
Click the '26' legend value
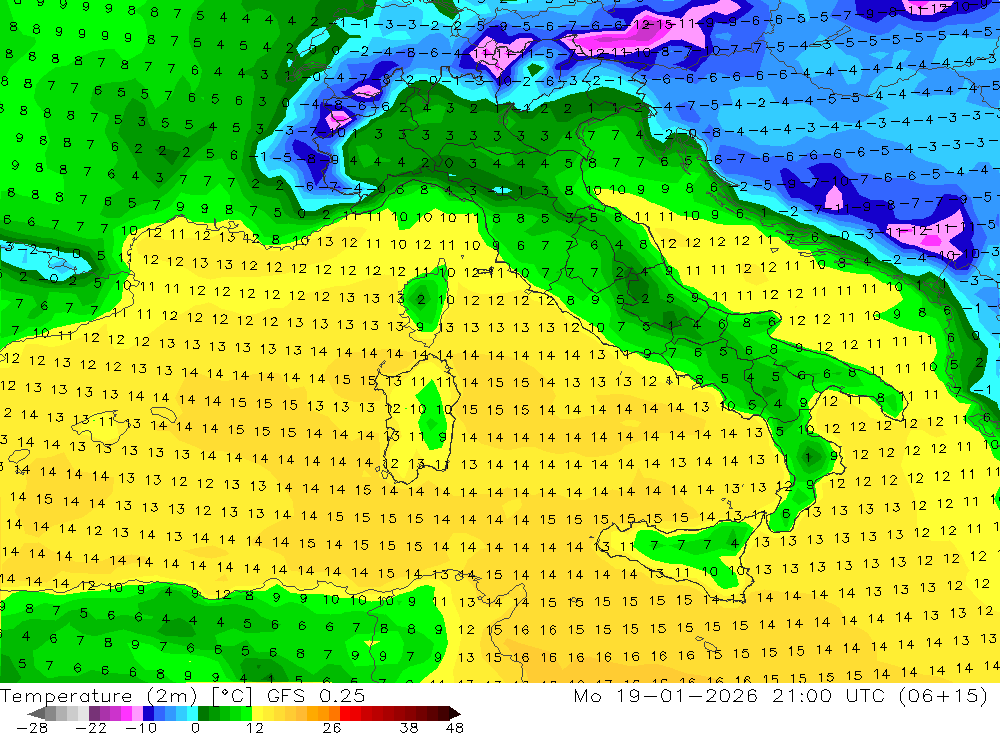(331, 728)
